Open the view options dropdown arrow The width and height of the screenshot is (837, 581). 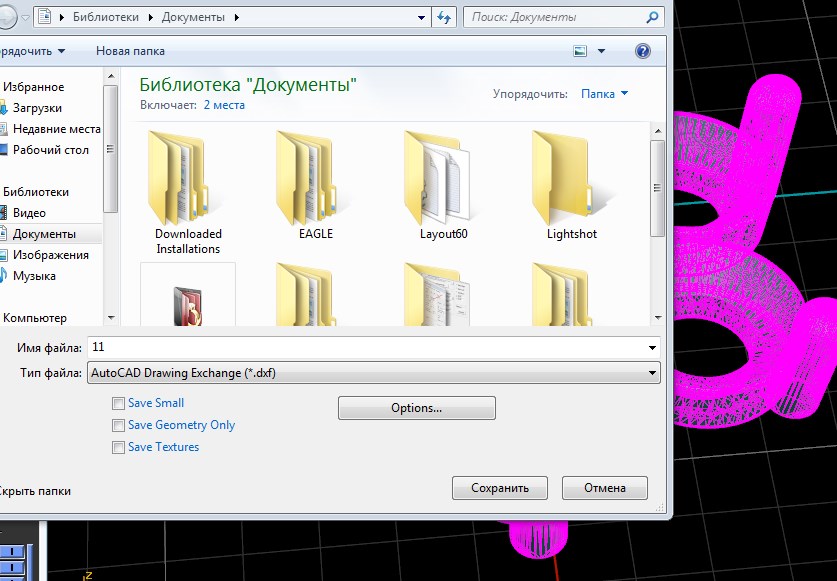tap(602, 51)
